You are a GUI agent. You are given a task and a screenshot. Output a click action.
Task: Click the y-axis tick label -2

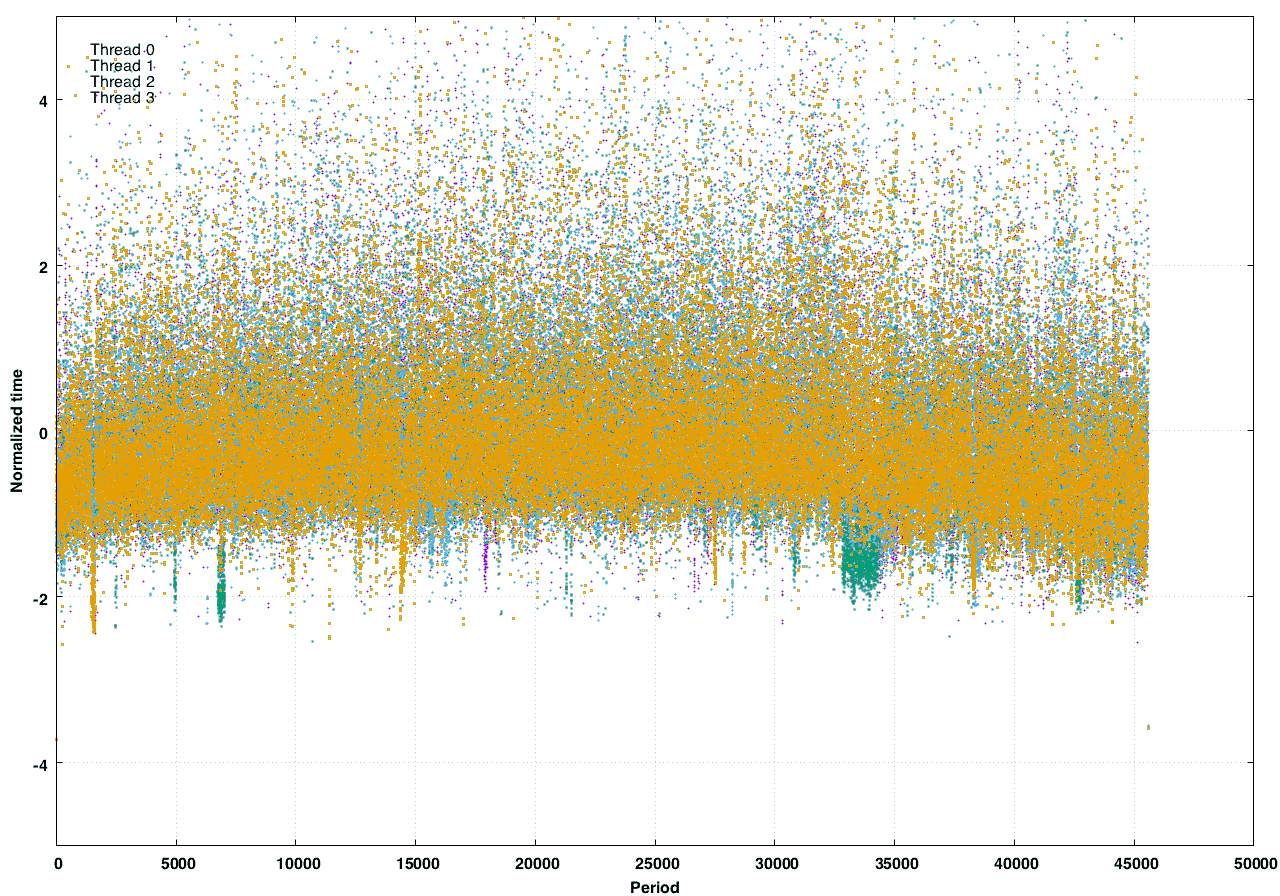(41, 598)
